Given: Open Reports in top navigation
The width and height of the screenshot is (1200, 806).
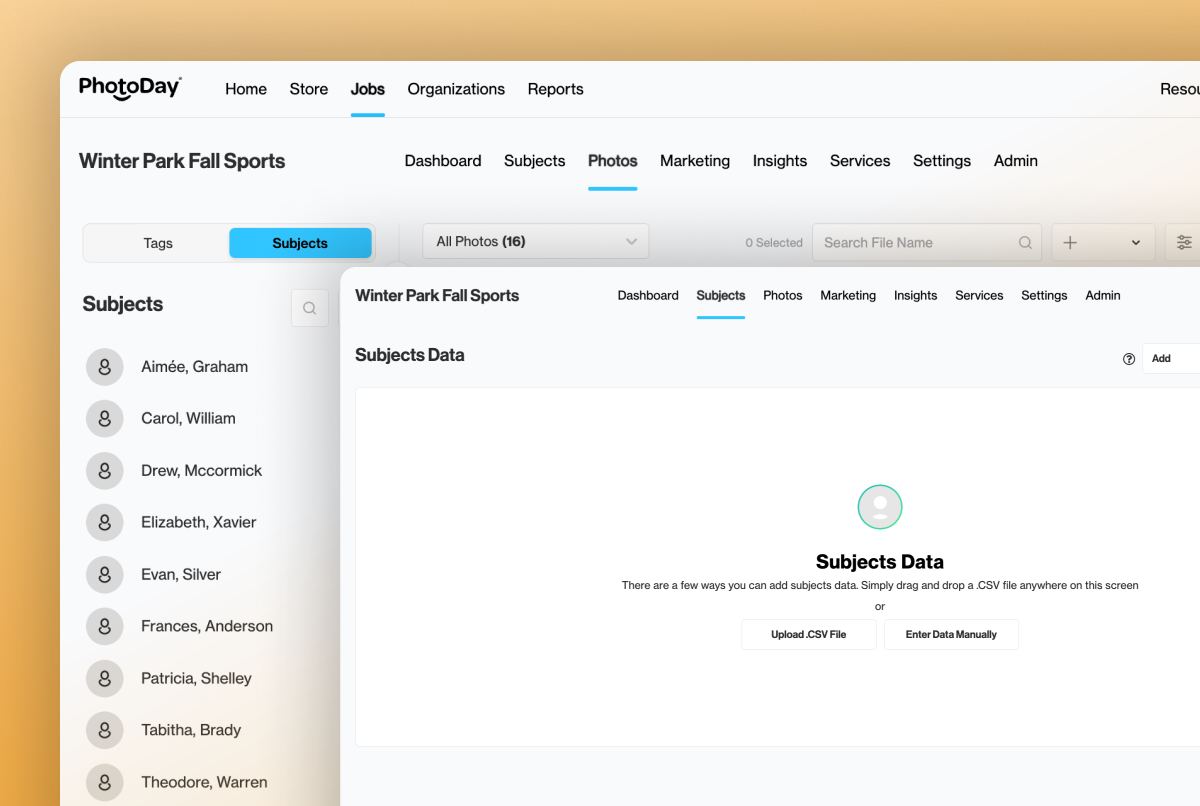Looking at the screenshot, I should pos(556,89).
